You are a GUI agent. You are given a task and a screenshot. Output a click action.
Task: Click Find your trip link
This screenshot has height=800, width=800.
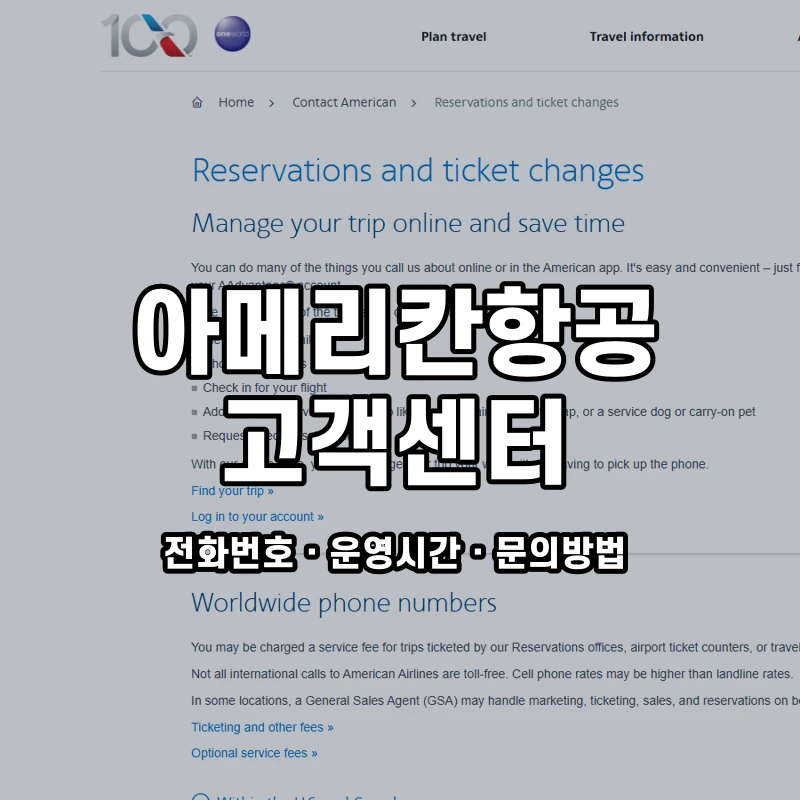click(233, 491)
